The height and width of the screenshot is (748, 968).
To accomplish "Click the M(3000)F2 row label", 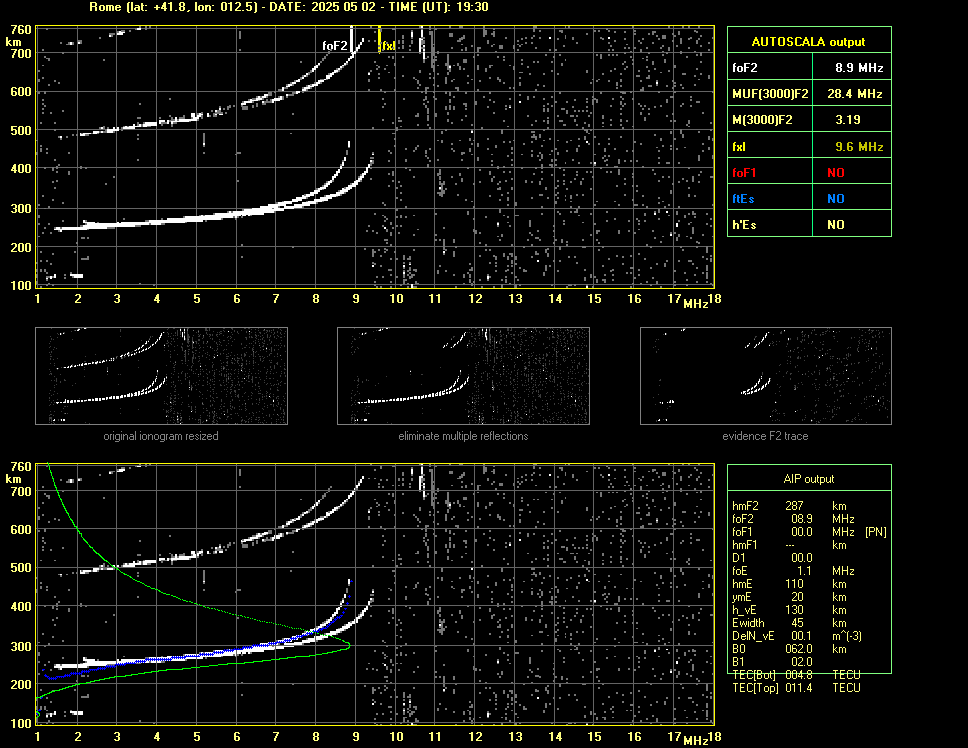I will point(762,120).
